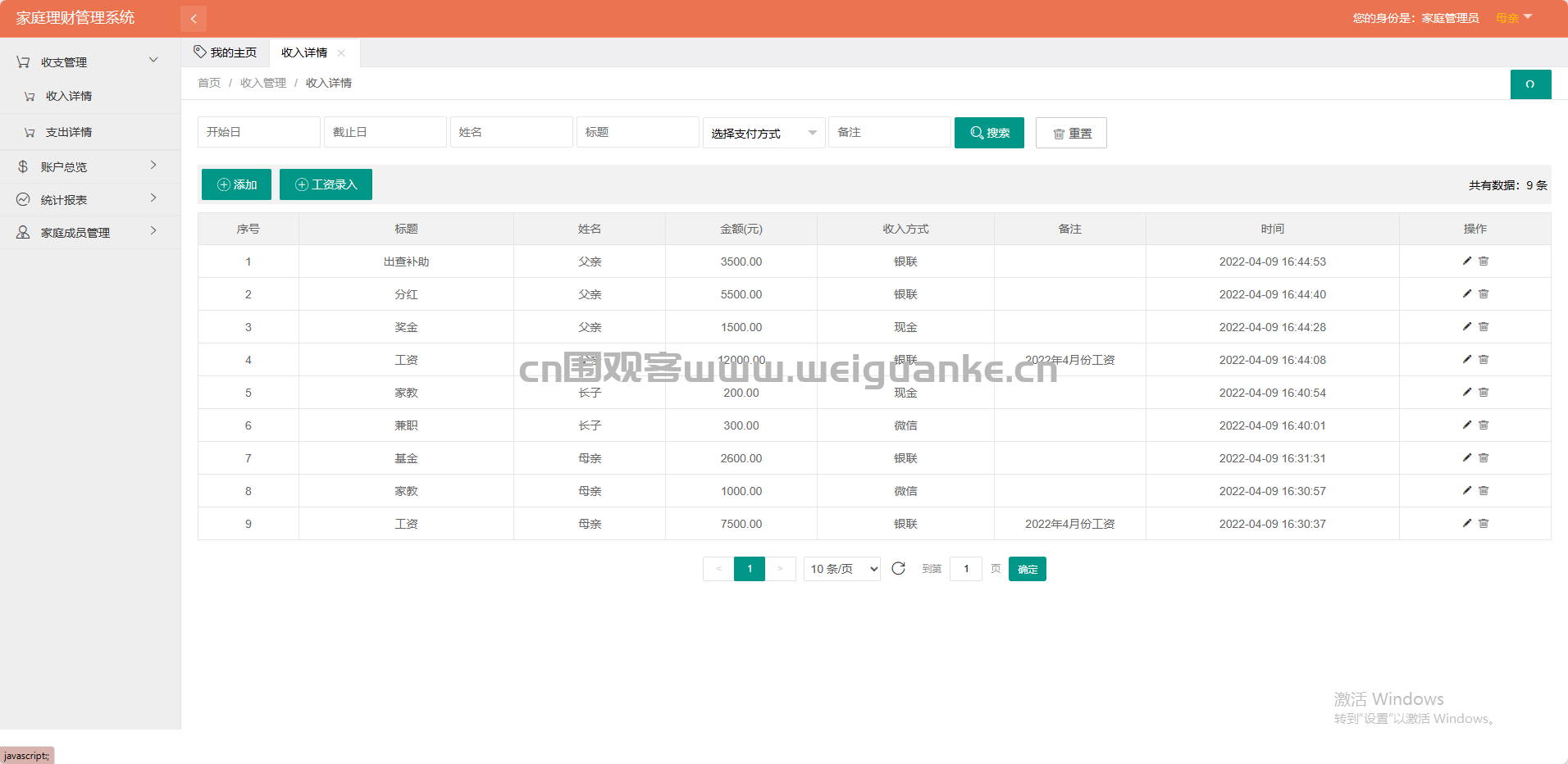Image resolution: width=1568 pixels, height=764 pixels.
Task: Delete the 奖金 income row
Action: 1484,326
